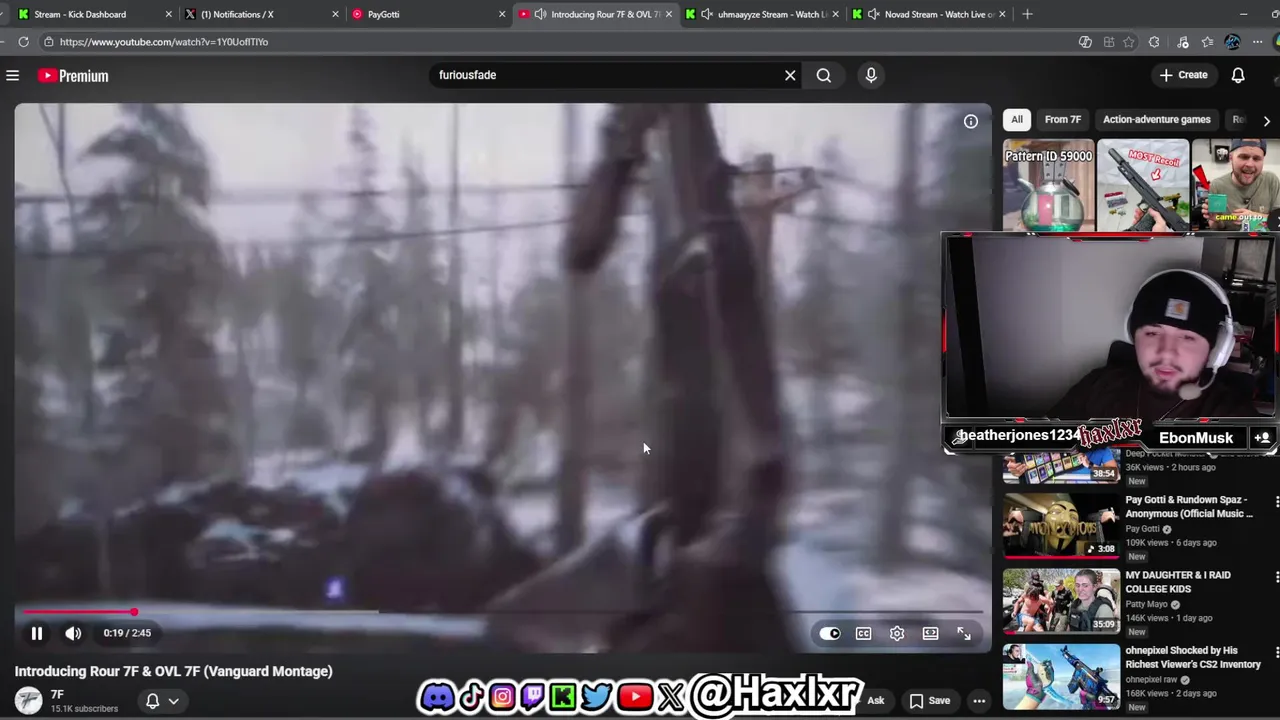Image resolution: width=1280 pixels, height=720 pixels.
Task: Open the browser settings and more menu
Action: coord(1257,42)
